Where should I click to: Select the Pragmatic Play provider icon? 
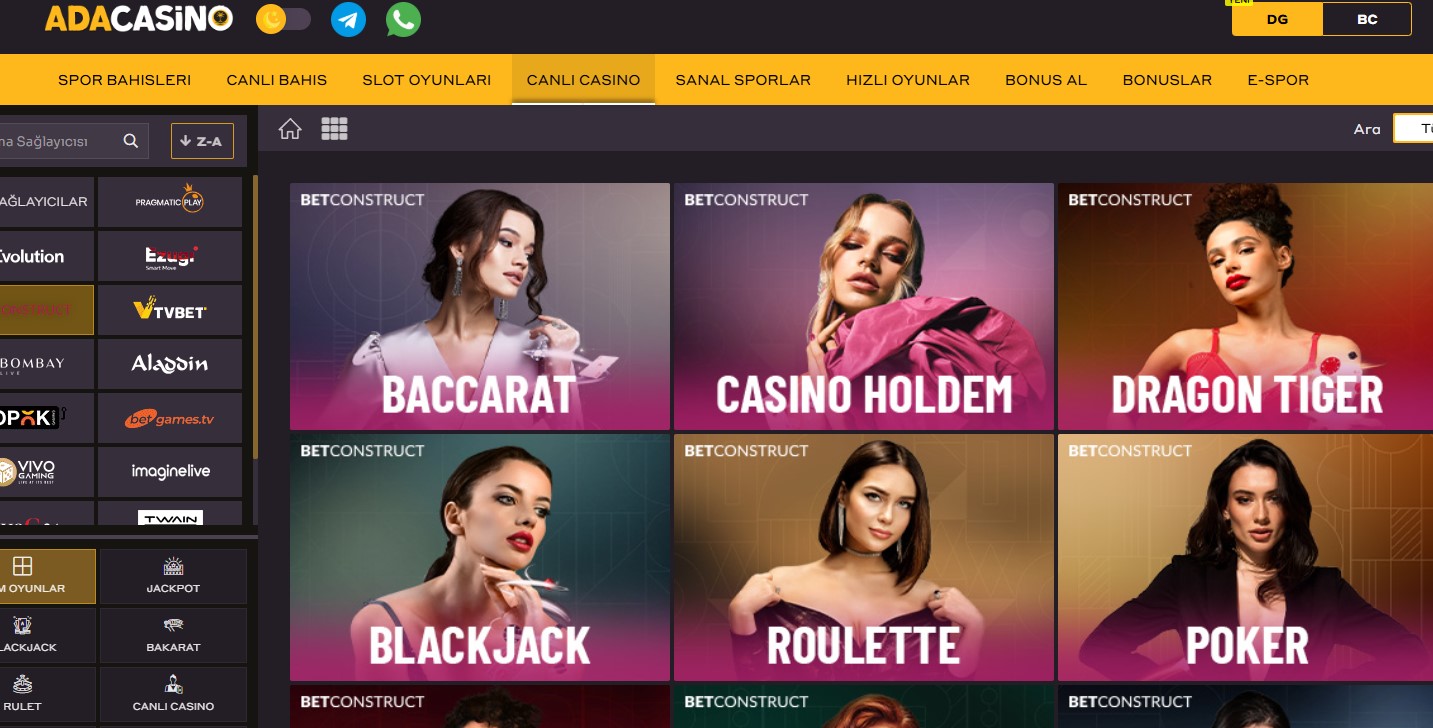tap(169, 201)
